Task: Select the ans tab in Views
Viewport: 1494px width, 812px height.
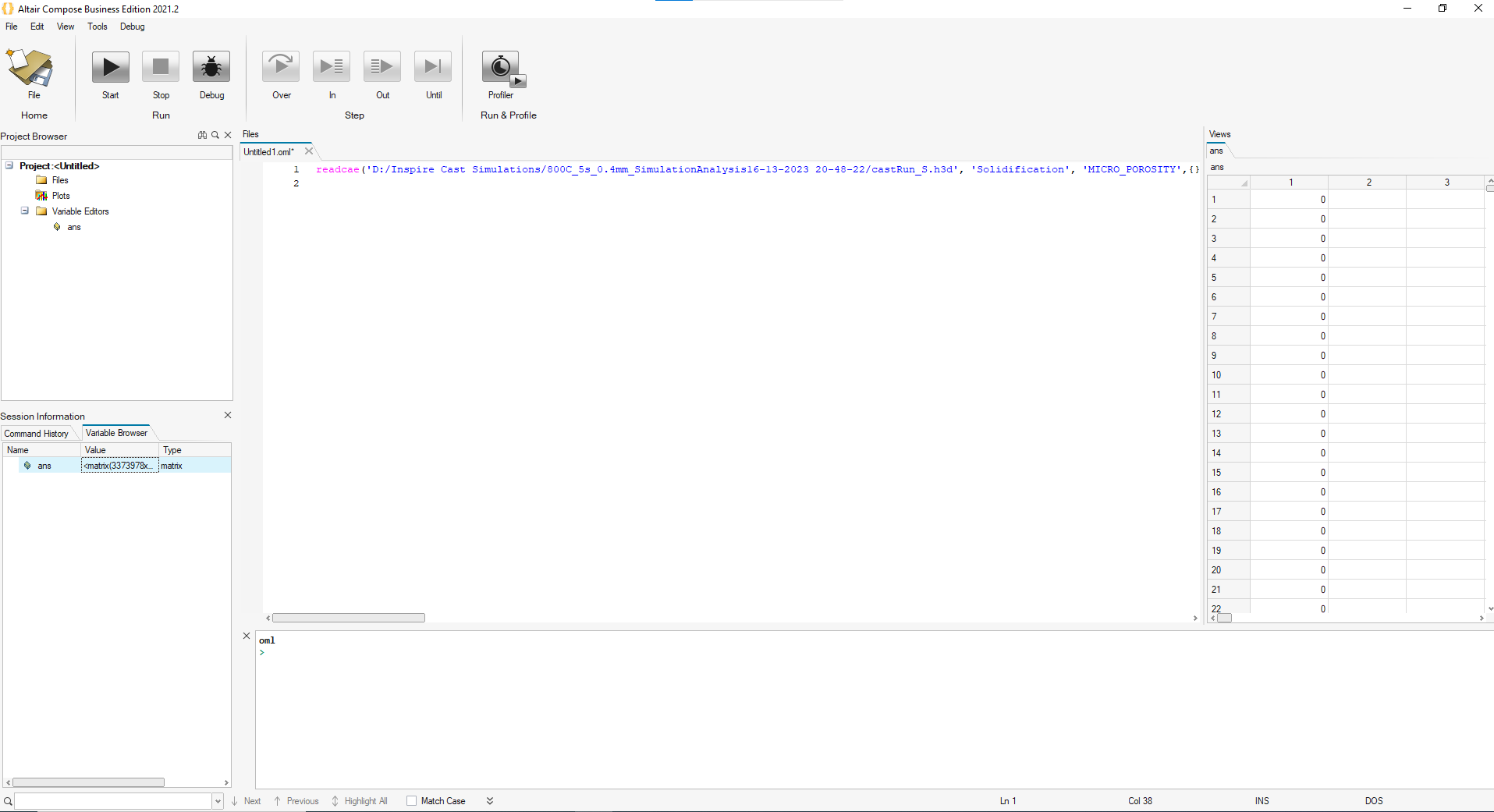Action: coord(1217,151)
